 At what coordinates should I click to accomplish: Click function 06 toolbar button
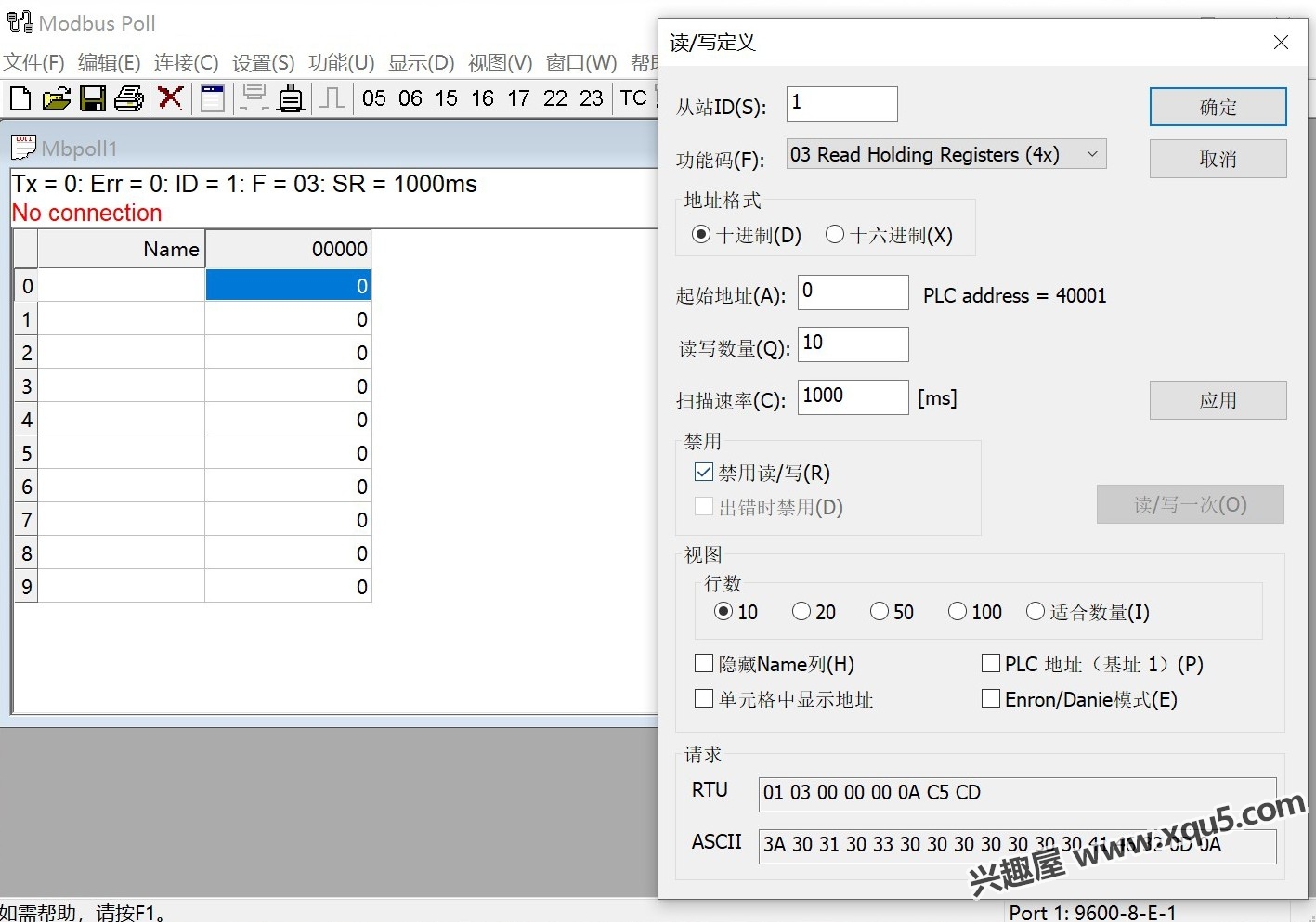pyautogui.click(x=410, y=98)
